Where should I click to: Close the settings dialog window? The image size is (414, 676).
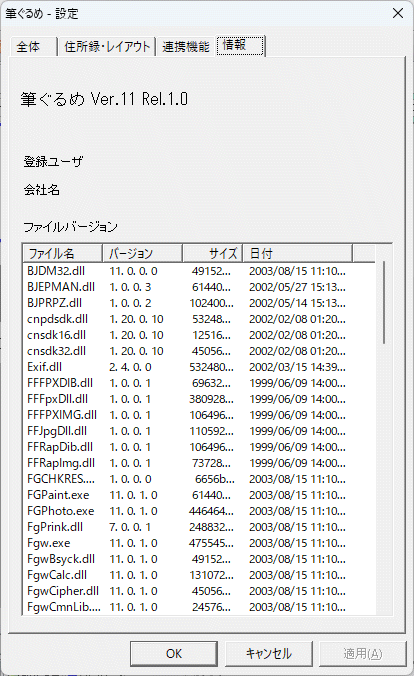tap(398, 13)
